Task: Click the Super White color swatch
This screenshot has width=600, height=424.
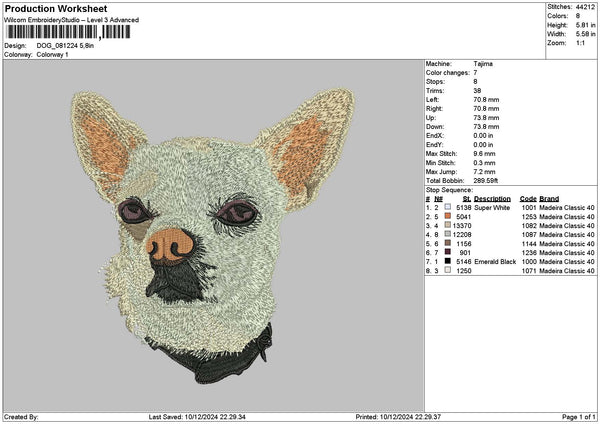Action: [x=447, y=207]
